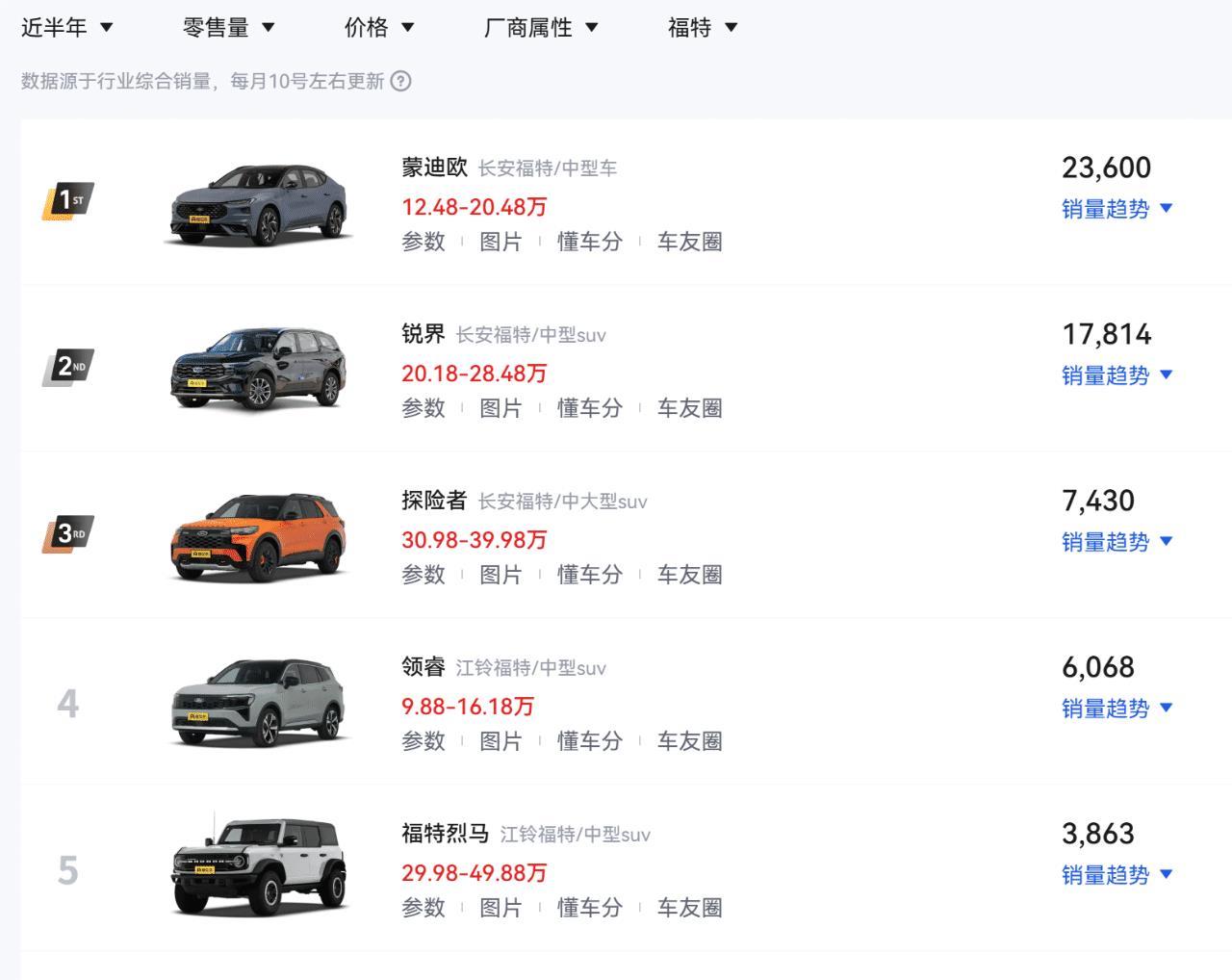Click the help question mark icon
The image size is (1232, 980).
pyautogui.click(x=401, y=82)
